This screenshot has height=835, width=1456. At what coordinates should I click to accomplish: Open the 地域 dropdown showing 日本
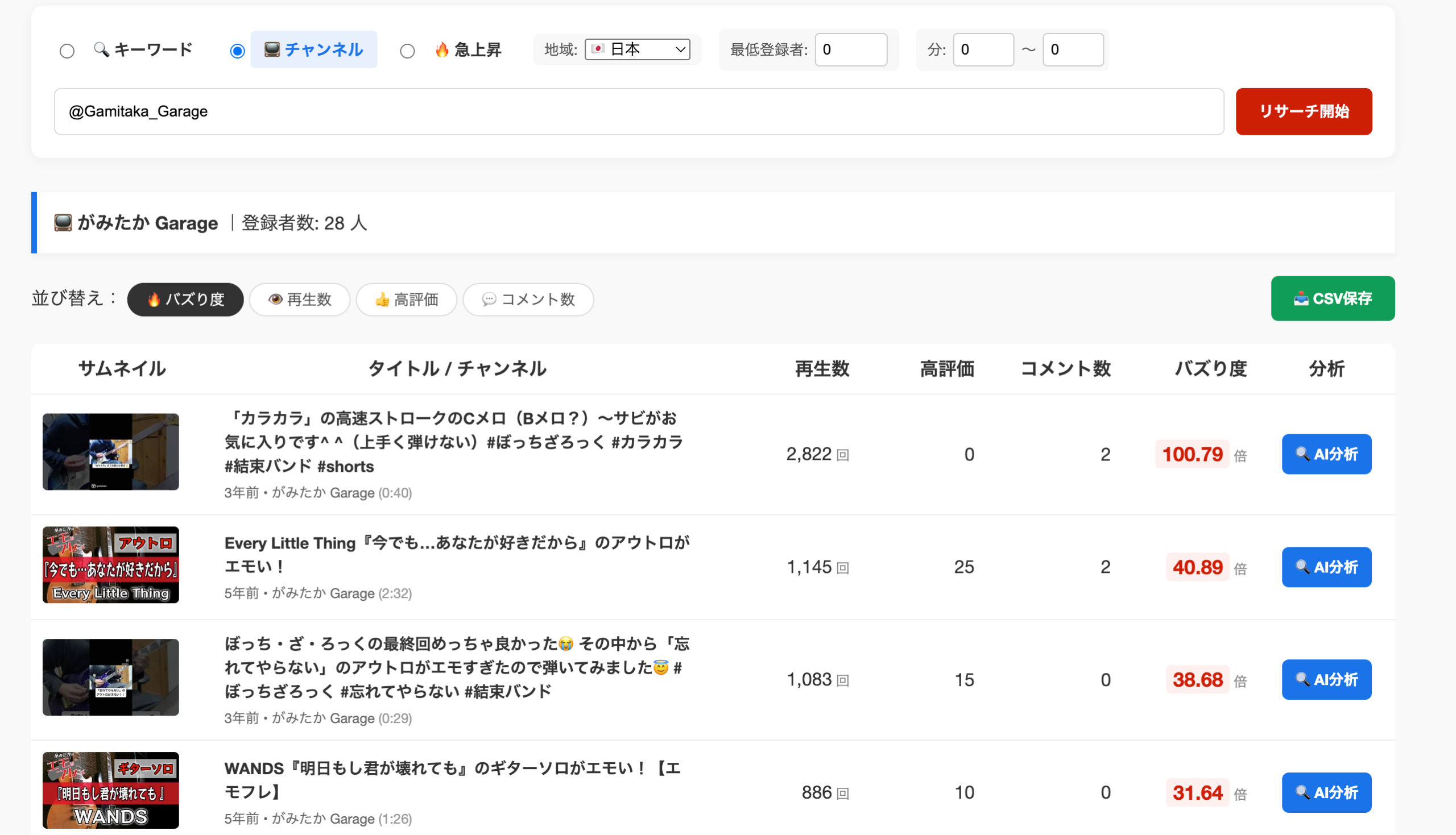pyautogui.click(x=637, y=49)
